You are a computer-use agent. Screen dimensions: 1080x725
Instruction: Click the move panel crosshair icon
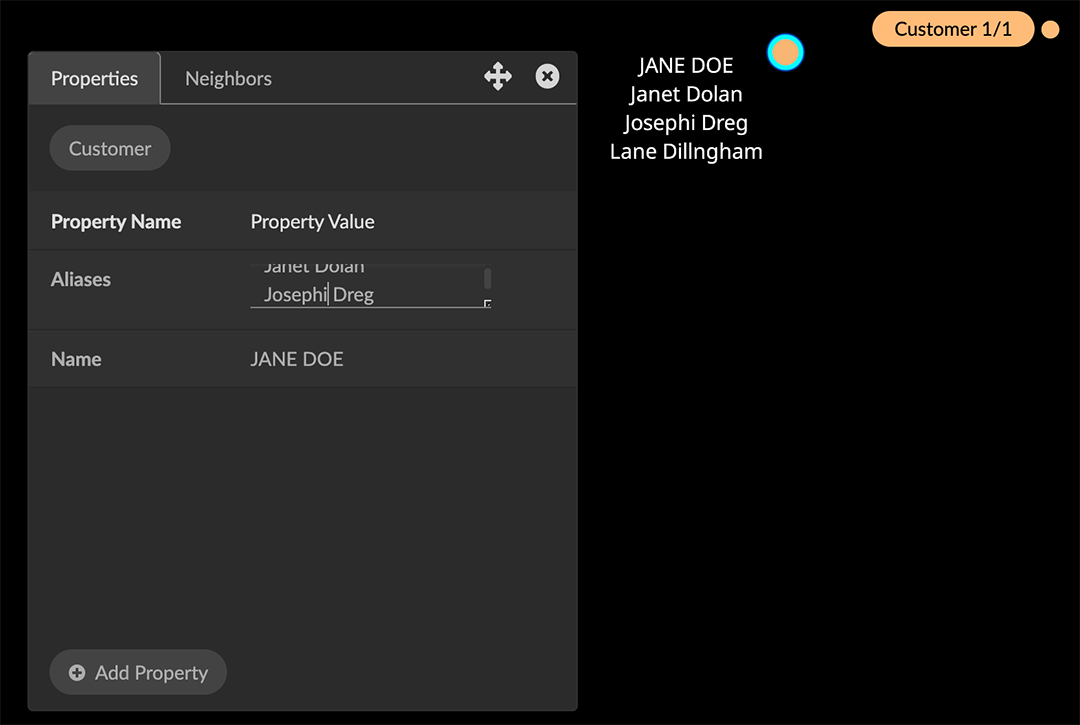pos(498,77)
